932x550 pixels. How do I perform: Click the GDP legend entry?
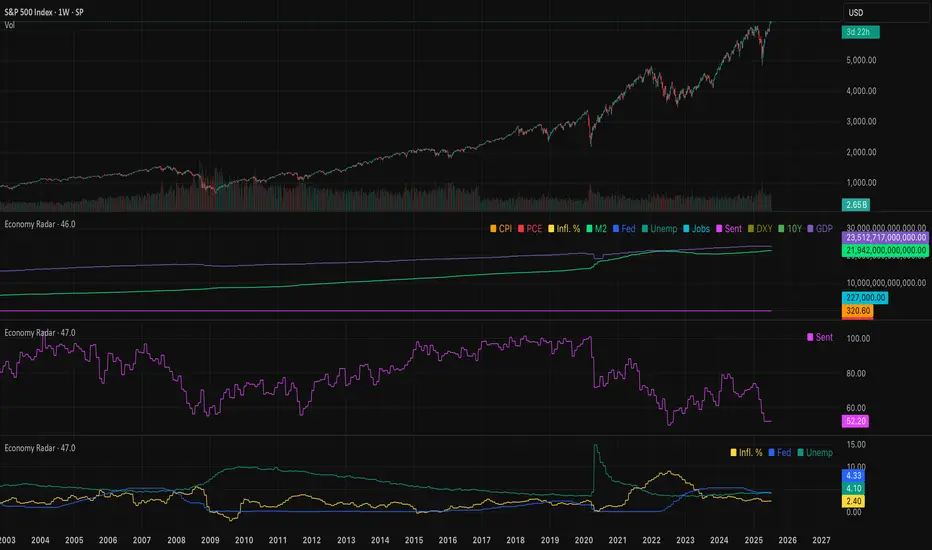[820, 229]
